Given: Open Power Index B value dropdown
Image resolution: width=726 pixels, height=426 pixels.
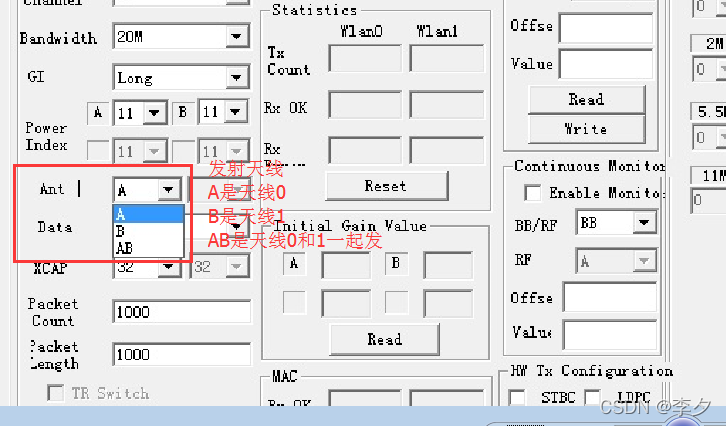Looking at the screenshot, I should pos(236,112).
